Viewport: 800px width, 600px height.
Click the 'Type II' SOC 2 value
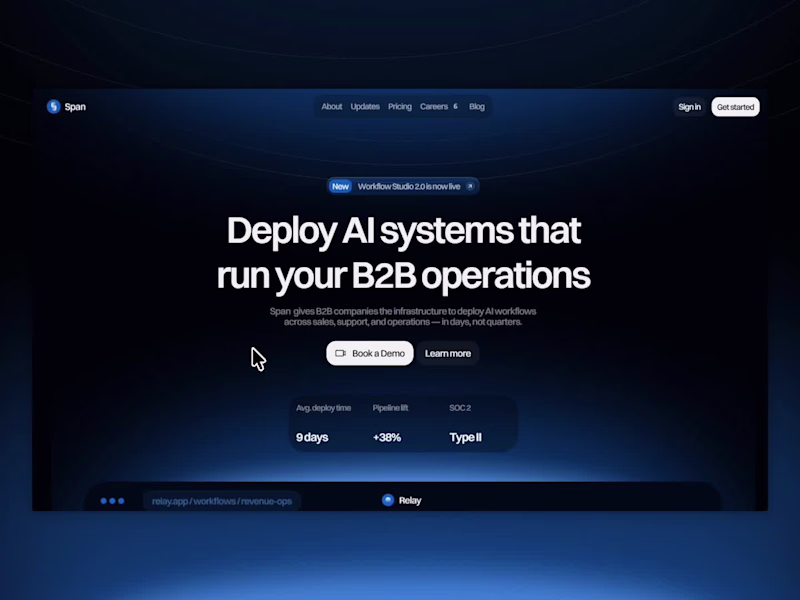click(x=465, y=437)
